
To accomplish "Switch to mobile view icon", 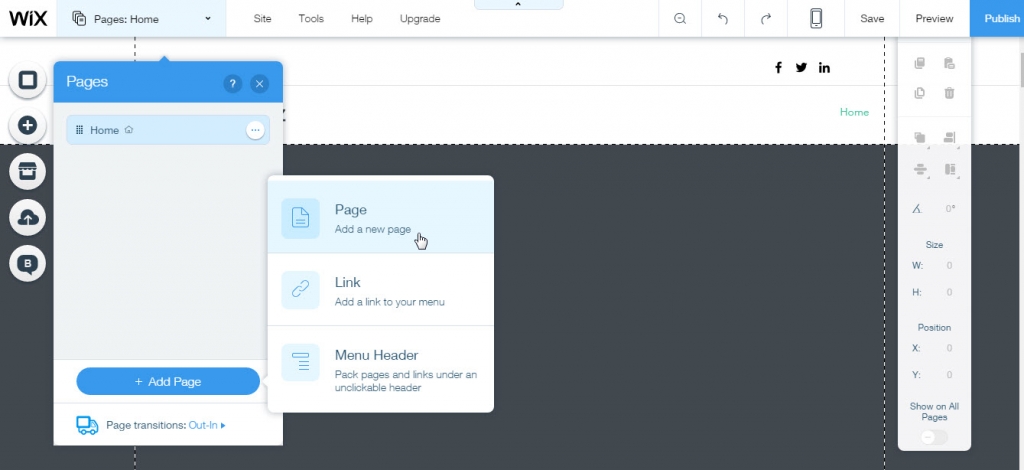I will click(816, 18).
